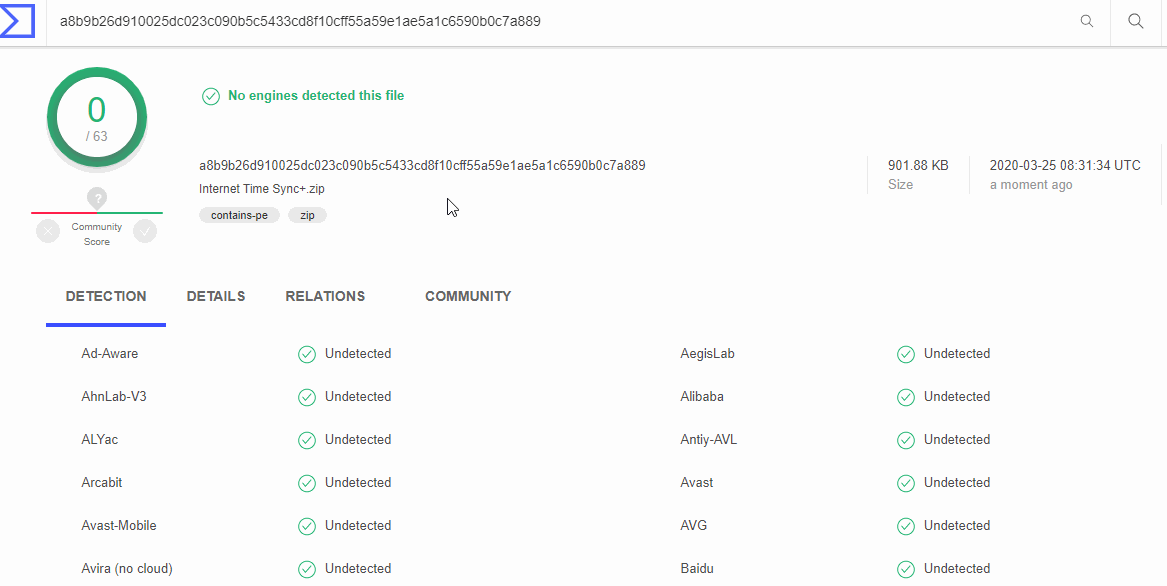Click the check icon in Ad-Aware row
Image resolution: width=1167 pixels, height=586 pixels.
tap(307, 354)
